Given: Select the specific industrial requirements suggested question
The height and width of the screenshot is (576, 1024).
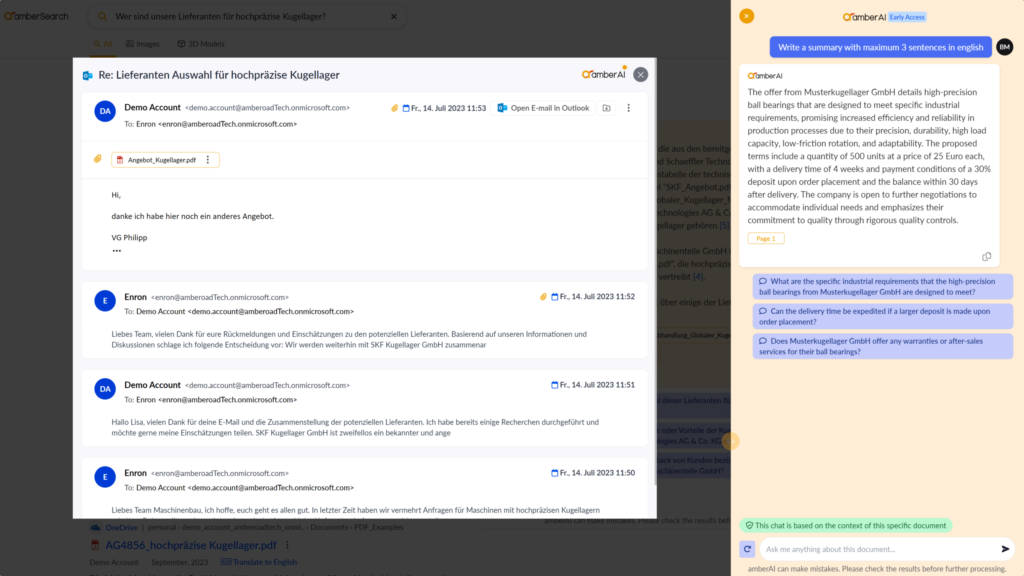Looking at the screenshot, I should [885, 287].
